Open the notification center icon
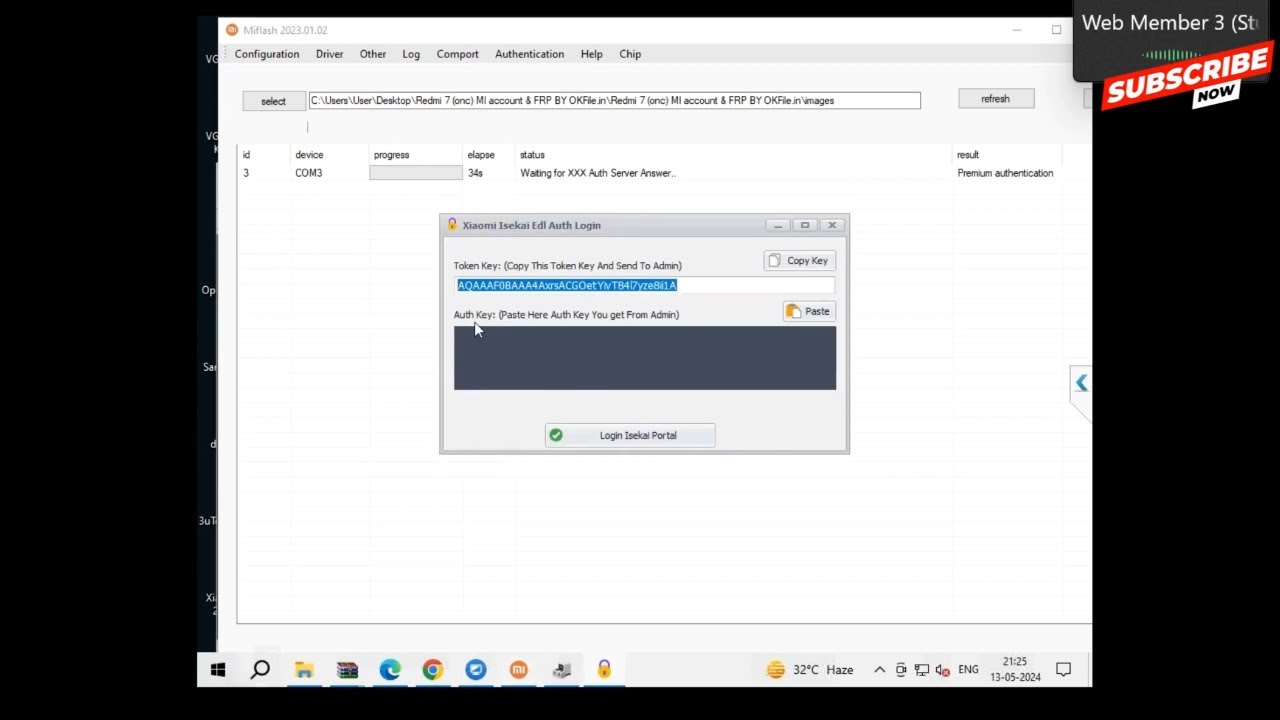The height and width of the screenshot is (720, 1280). (1064, 670)
